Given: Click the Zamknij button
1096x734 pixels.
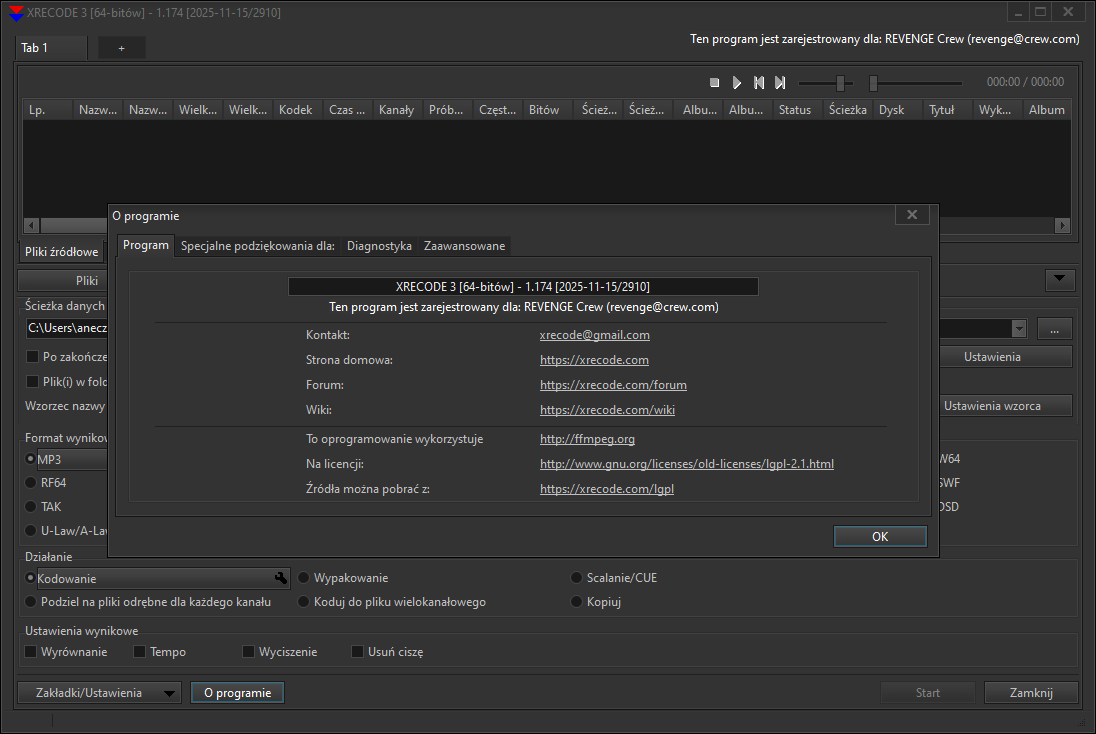Looking at the screenshot, I should pyautogui.click(x=1031, y=693).
